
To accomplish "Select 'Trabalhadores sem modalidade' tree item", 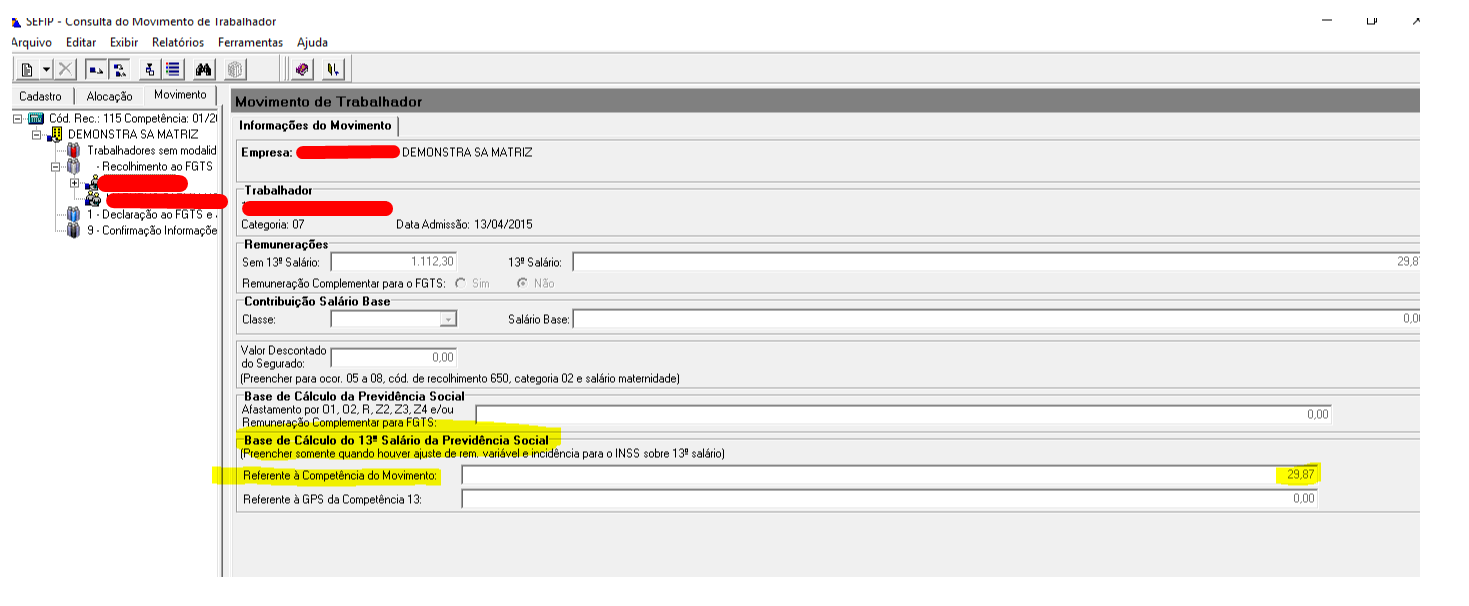I will 151,150.
